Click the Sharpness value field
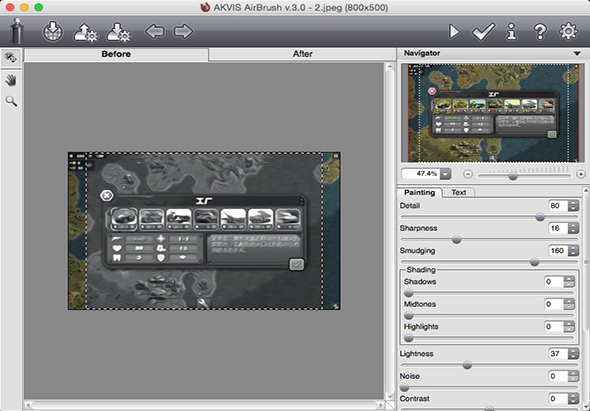590x411 pixels. [x=558, y=228]
